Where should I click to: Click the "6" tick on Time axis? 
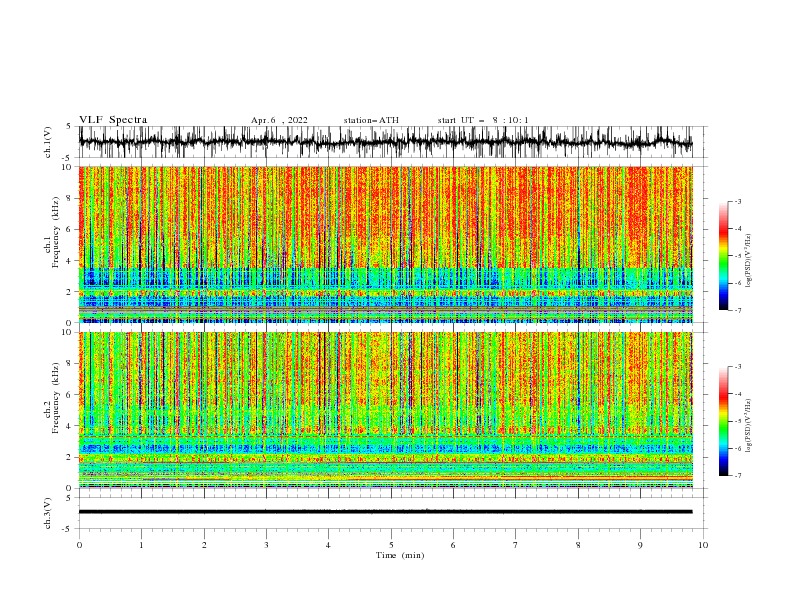click(453, 545)
